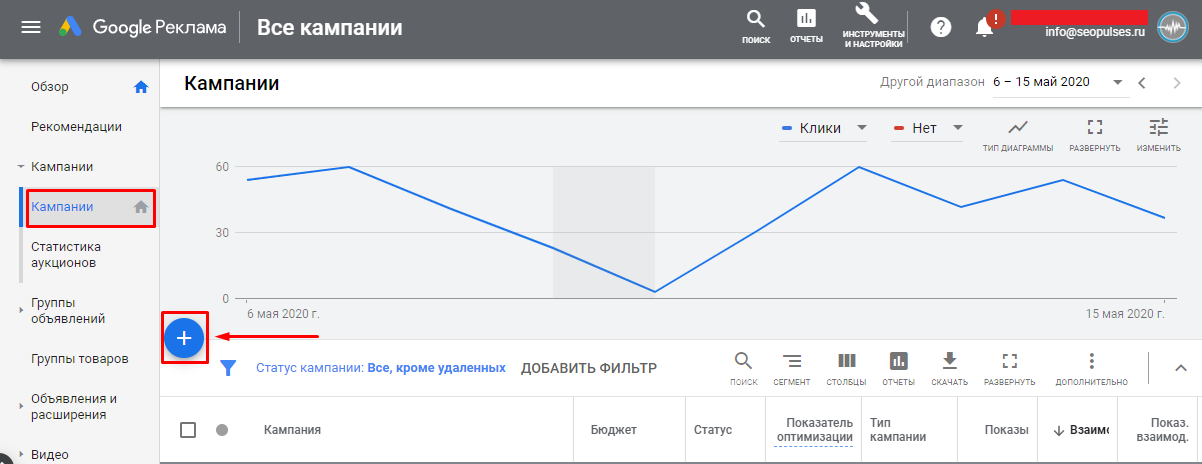1202x464 pixels.
Task: Open the Сегмент table option
Action: pos(792,368)
